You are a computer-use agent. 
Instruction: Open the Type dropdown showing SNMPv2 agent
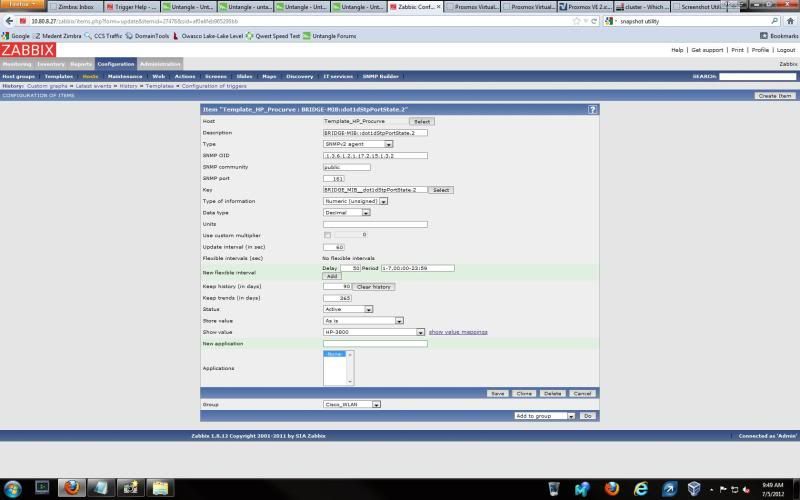[x=358, y=144]
